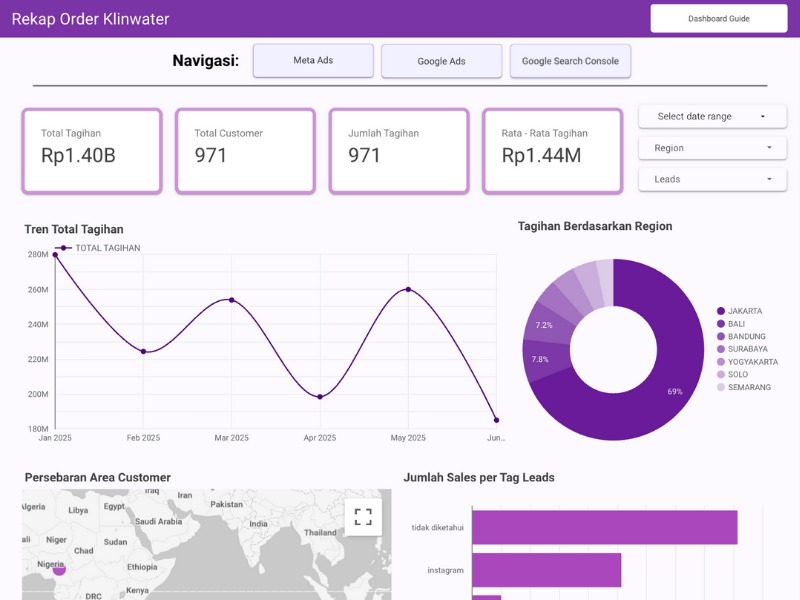Open the Dashboard Guide
800x600 pixels.
pos(718,19)
